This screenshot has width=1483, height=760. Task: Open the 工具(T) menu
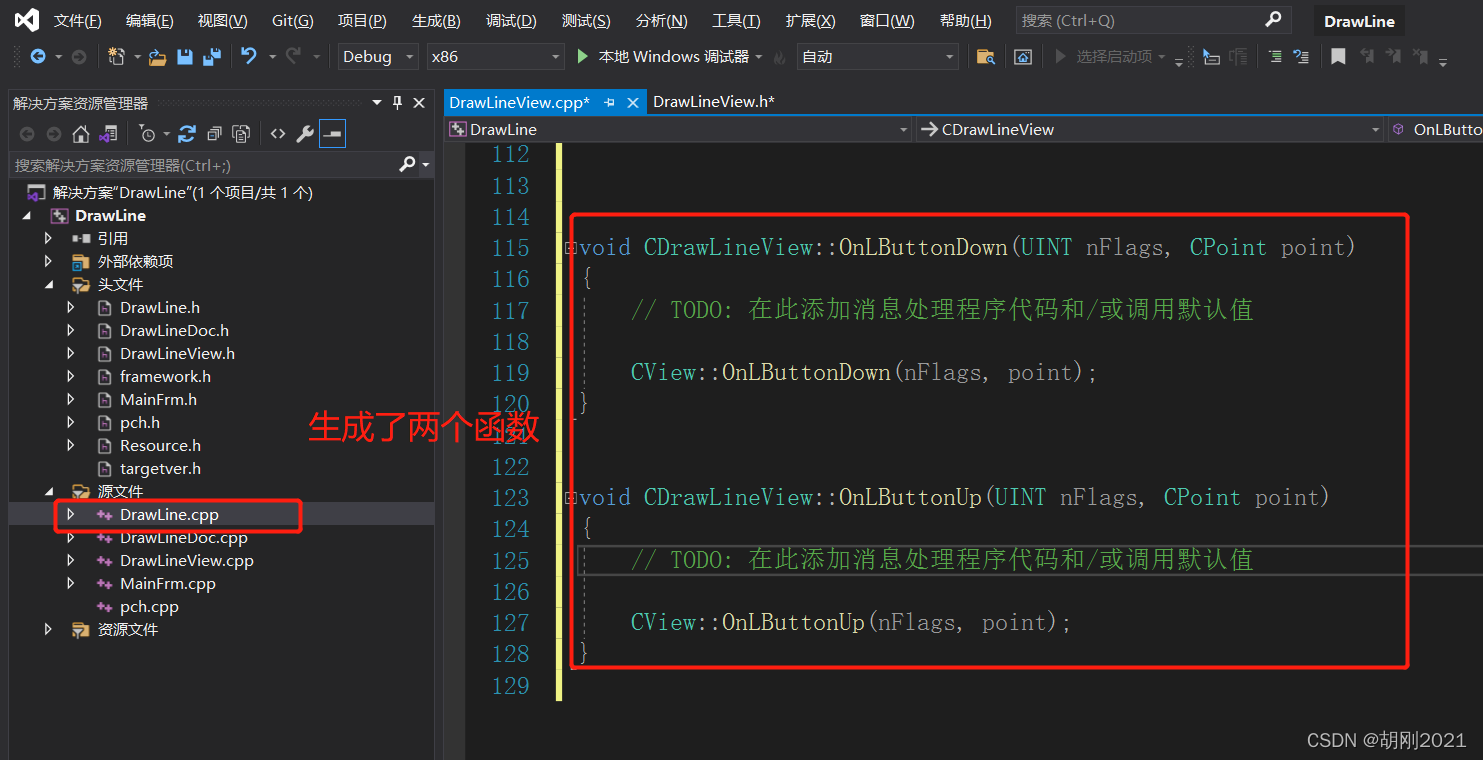coord(736,21)
